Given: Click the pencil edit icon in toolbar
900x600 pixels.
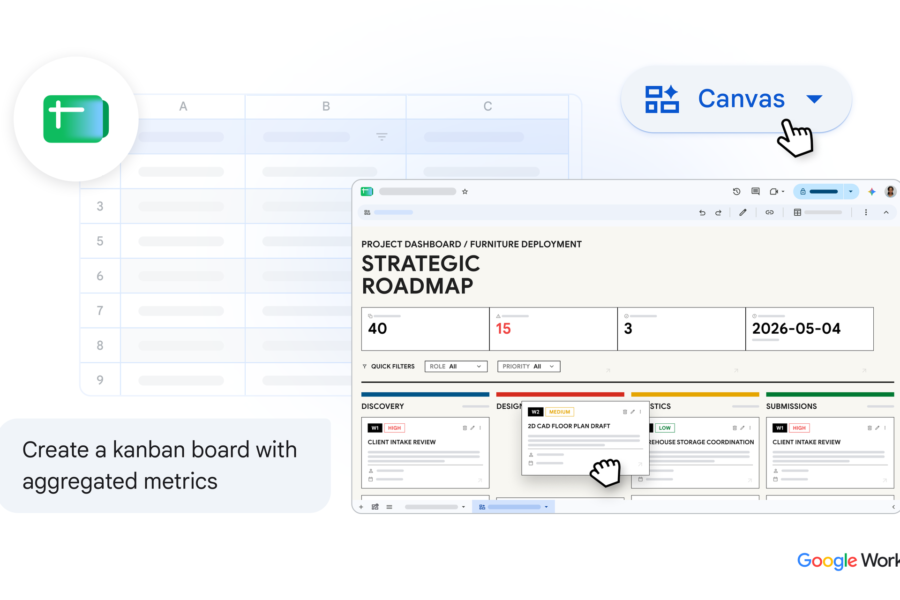Looking at the screenshot, I should (743, 212).
